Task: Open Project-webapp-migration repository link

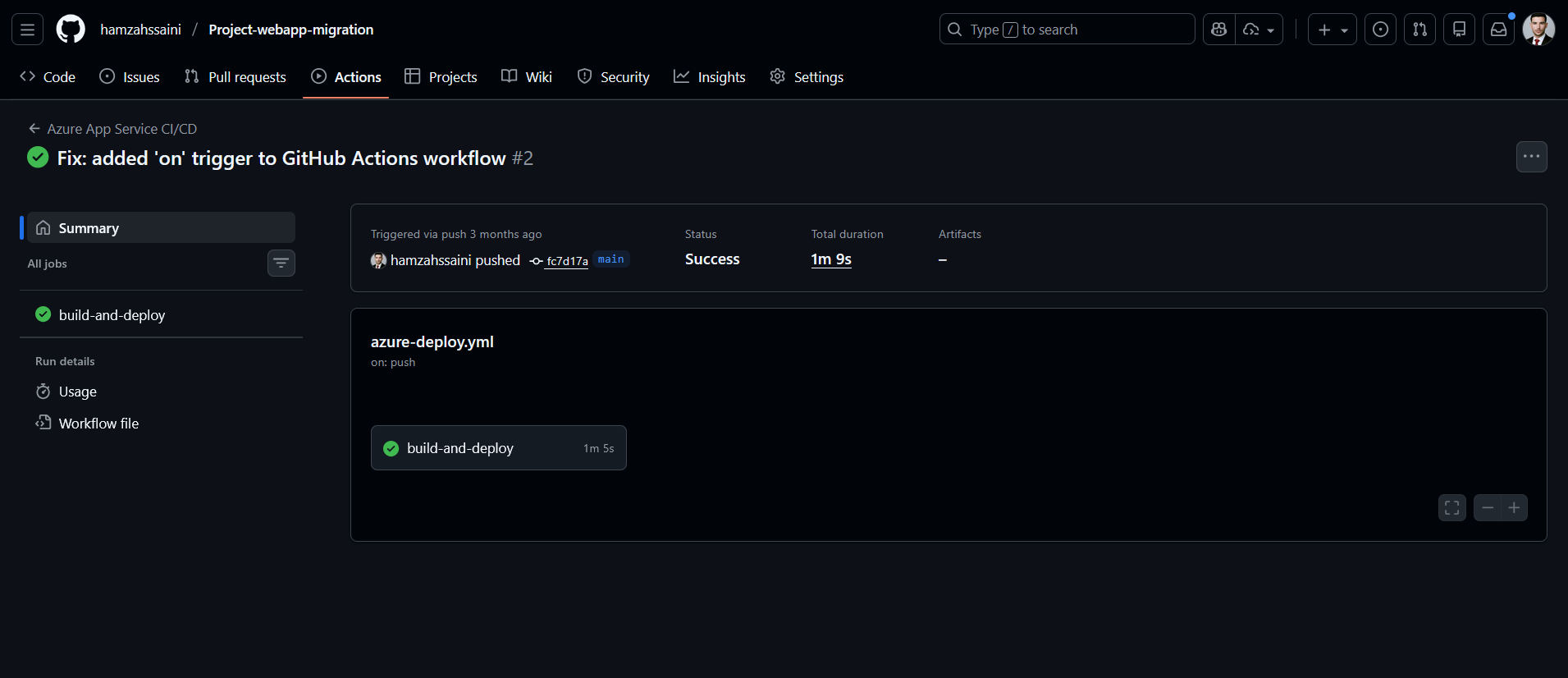Action: [x=291, y=30]
